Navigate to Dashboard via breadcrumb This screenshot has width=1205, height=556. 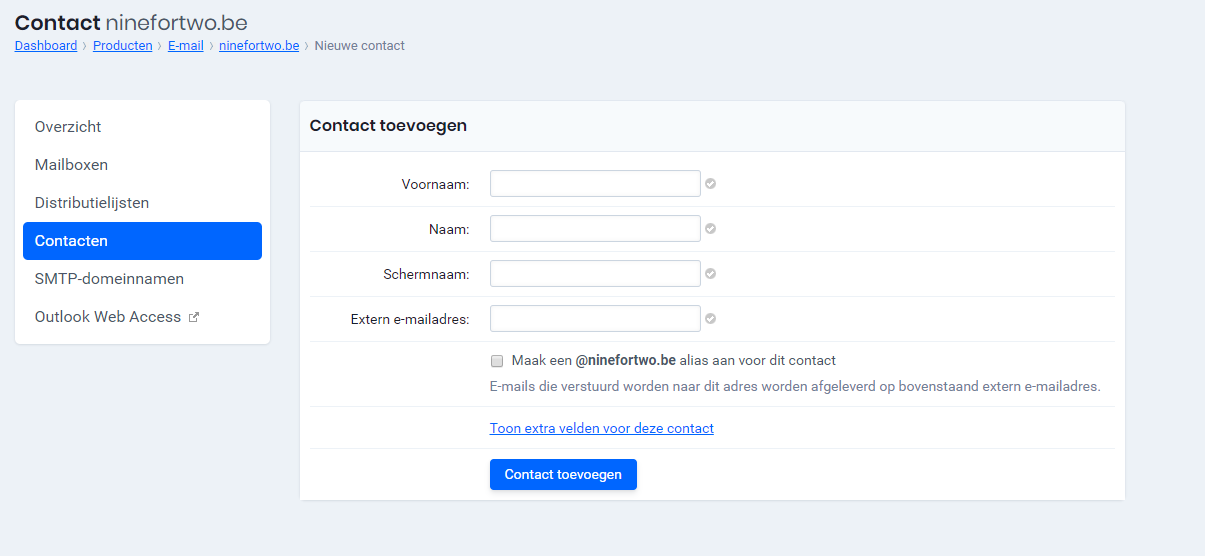pyautogui.click(x=46, y=46)
